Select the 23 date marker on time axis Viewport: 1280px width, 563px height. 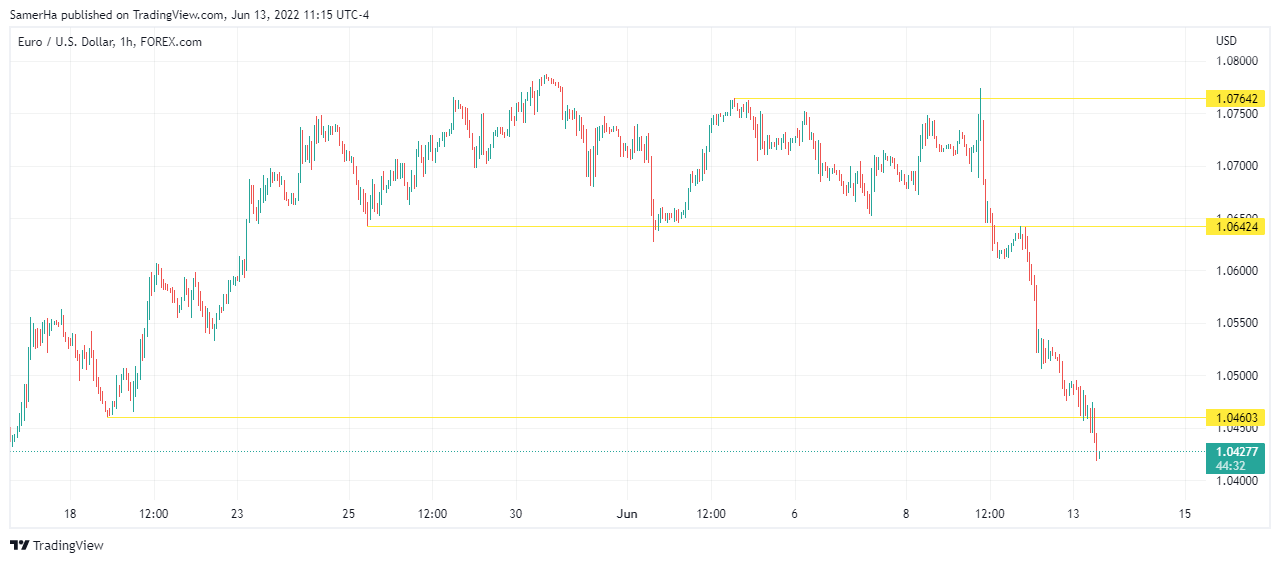point(237,514)
